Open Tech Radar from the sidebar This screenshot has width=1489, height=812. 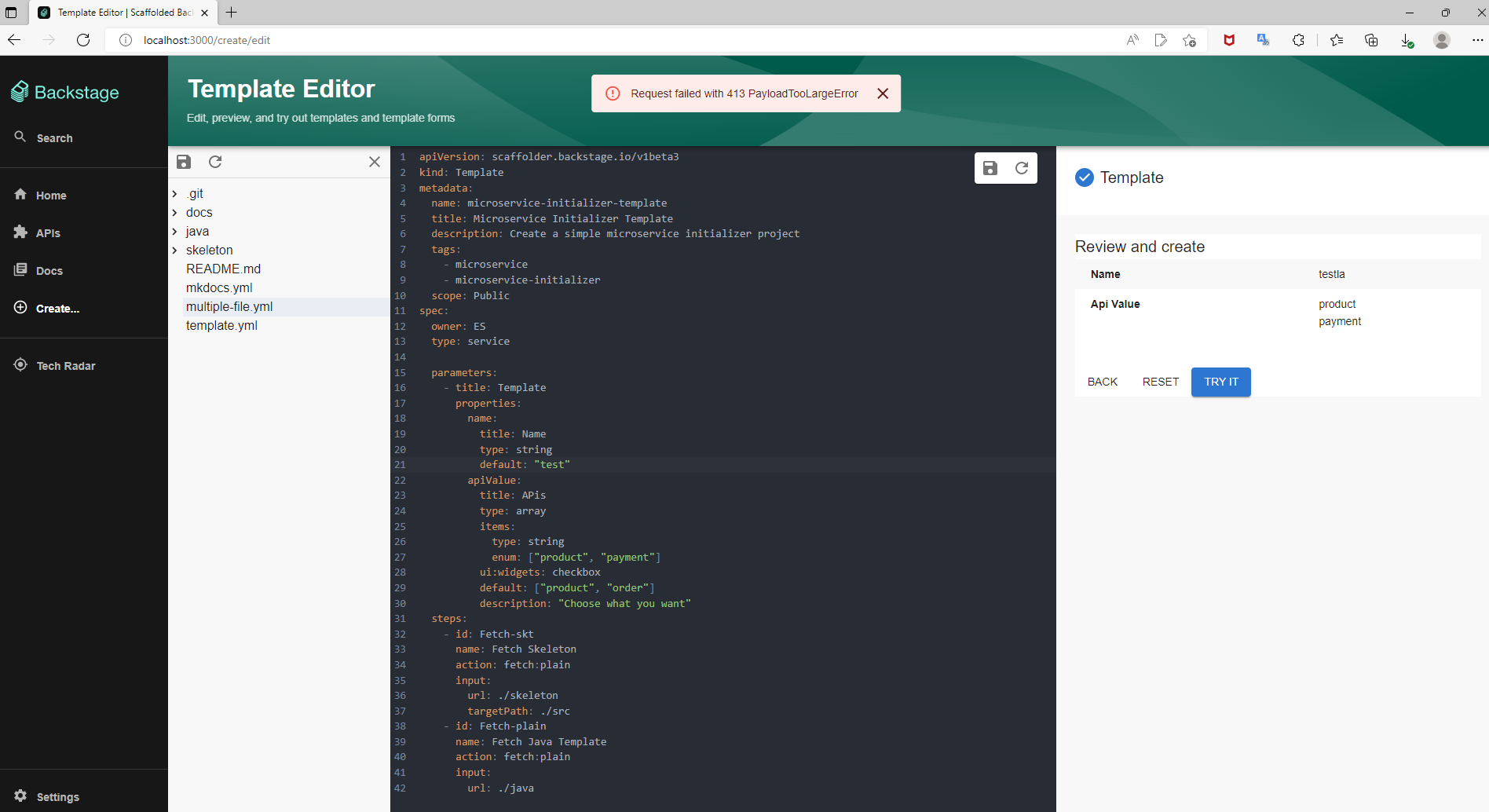click(65, 365)
